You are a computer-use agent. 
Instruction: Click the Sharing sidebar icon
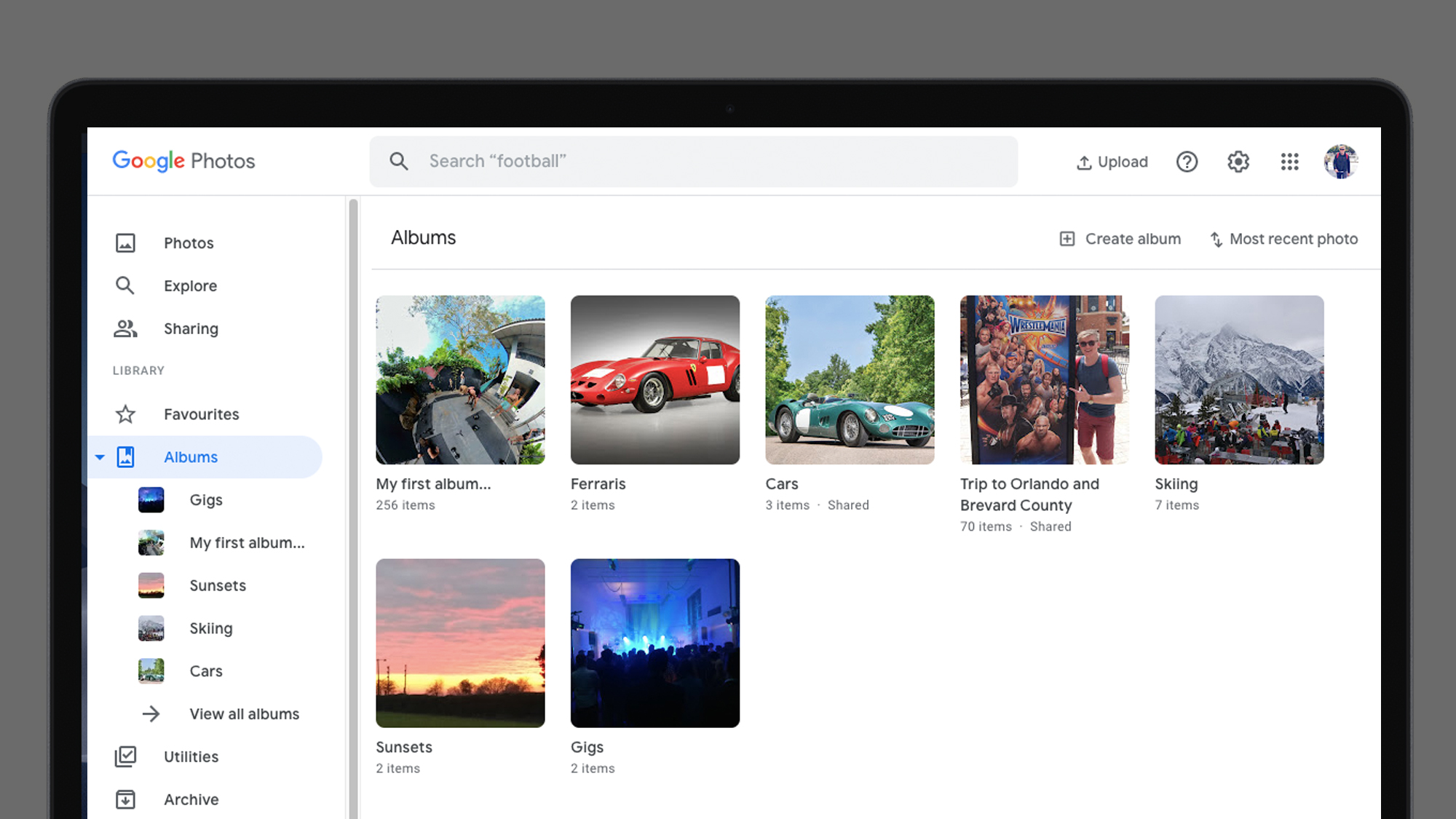[125, 328]
